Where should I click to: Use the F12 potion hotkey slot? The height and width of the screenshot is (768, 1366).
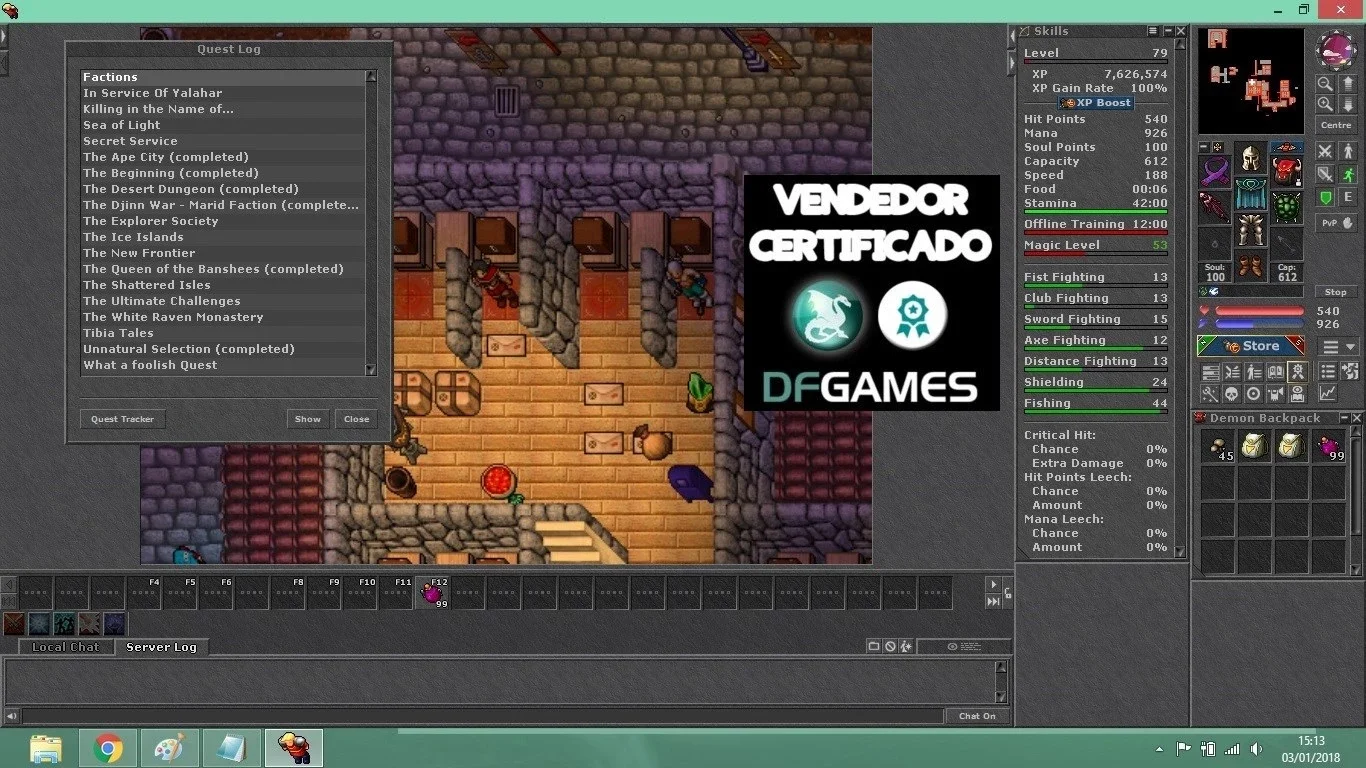[x=432, y=593]
